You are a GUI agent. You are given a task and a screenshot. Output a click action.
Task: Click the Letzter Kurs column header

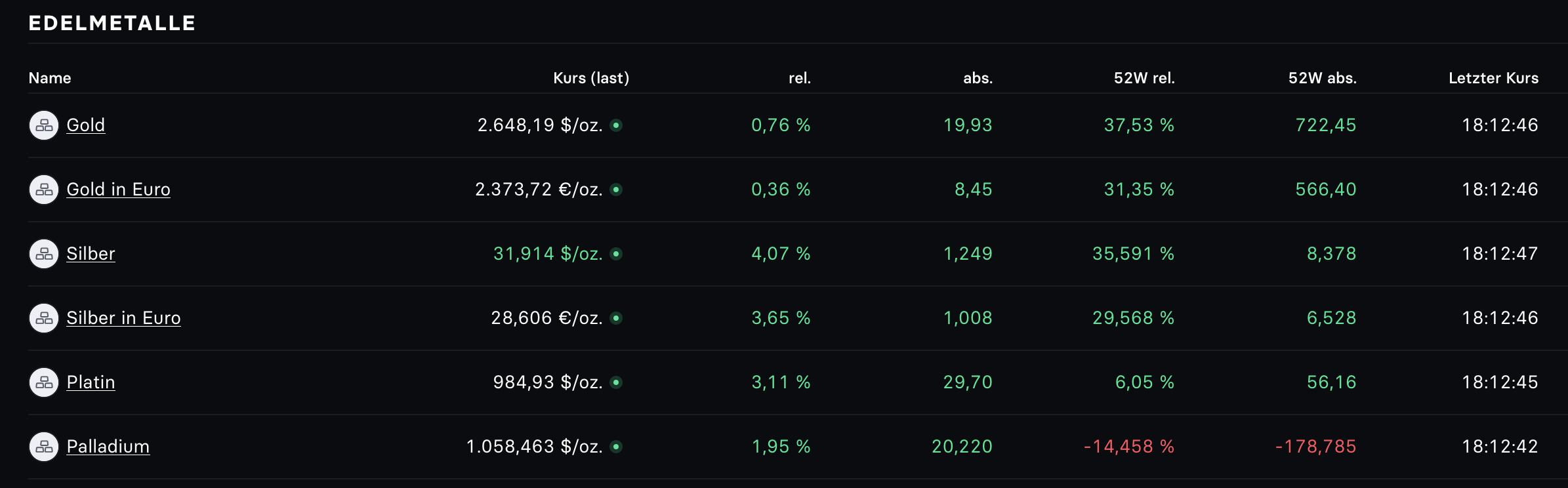[1493, 78]
